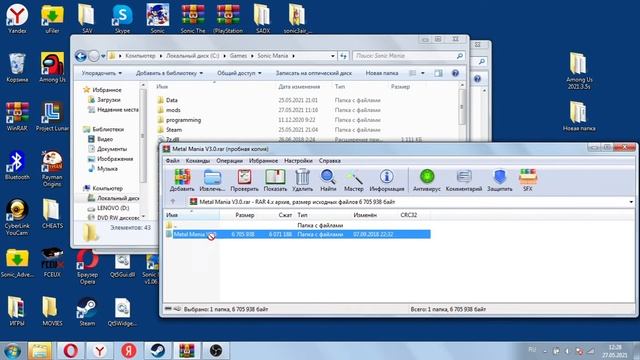Open Explorer help question-mark icon
640x360 pixels.
click(x=455, y=73)
